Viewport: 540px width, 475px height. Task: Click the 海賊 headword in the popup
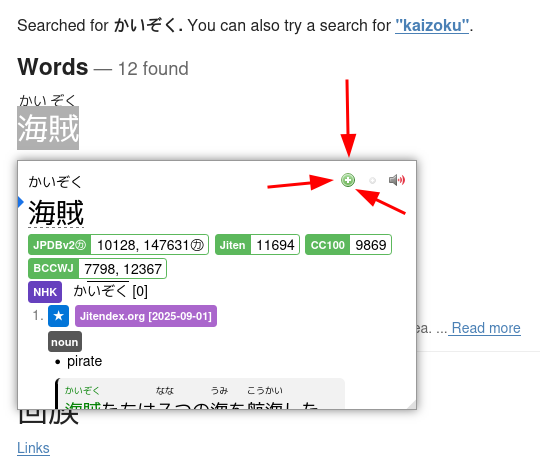click(56, 213)
